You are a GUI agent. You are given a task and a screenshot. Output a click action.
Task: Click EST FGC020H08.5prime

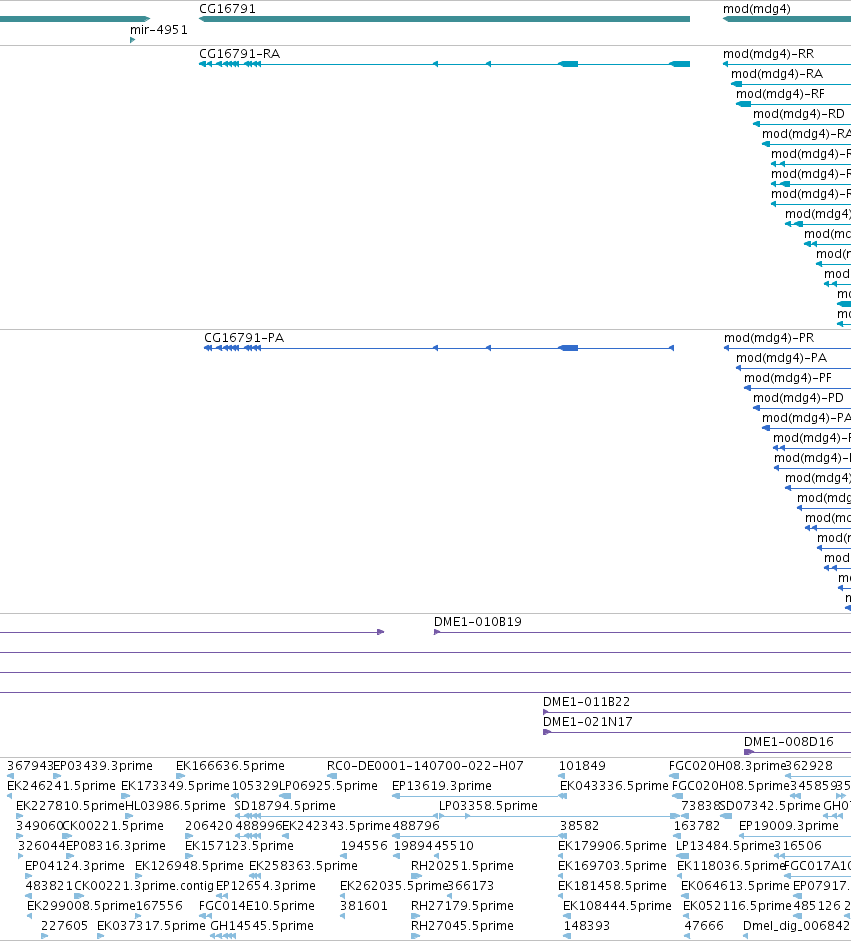click(730, 786)
